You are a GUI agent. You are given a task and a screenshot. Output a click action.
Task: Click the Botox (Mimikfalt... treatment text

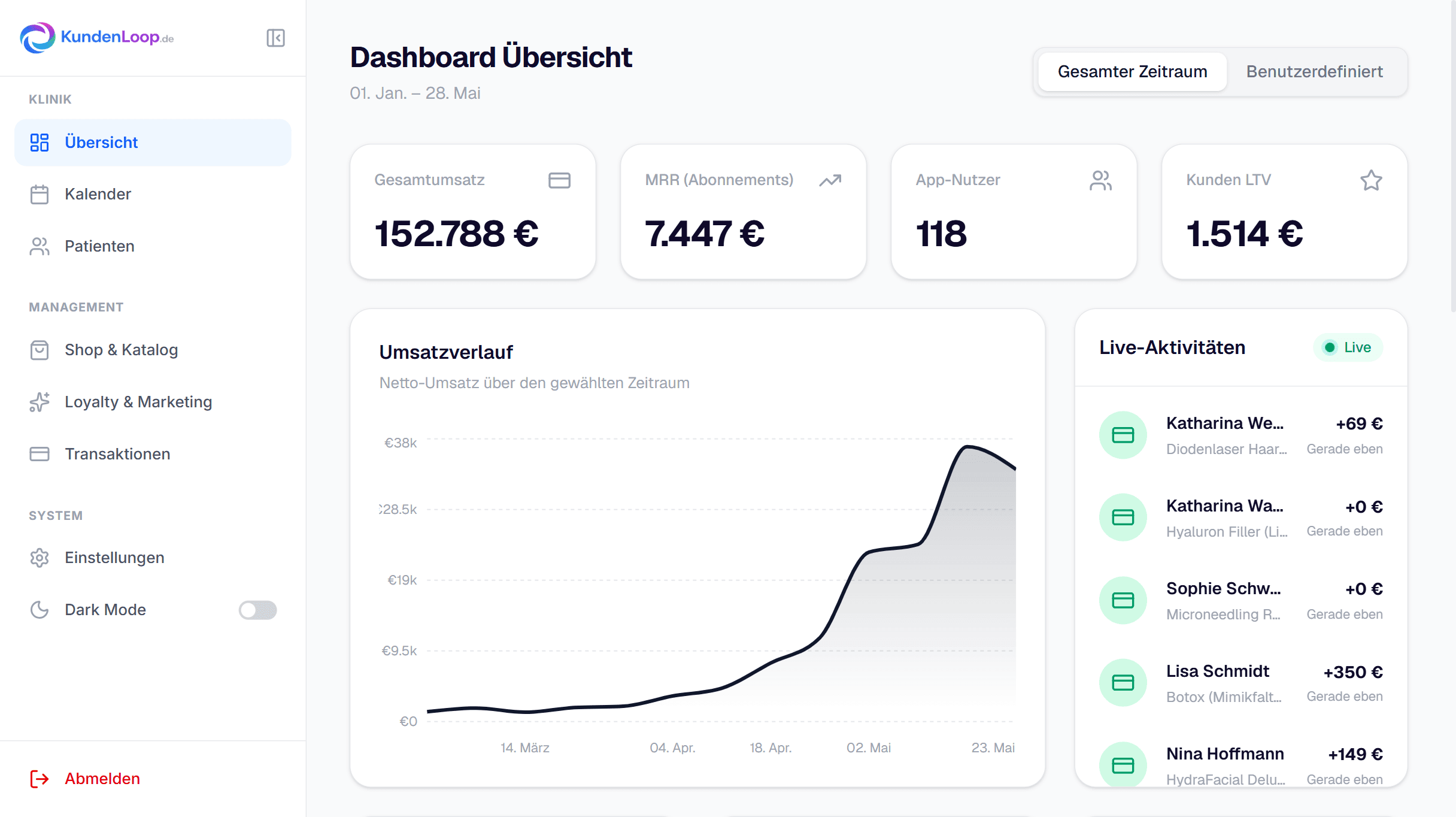(1224, 697)
